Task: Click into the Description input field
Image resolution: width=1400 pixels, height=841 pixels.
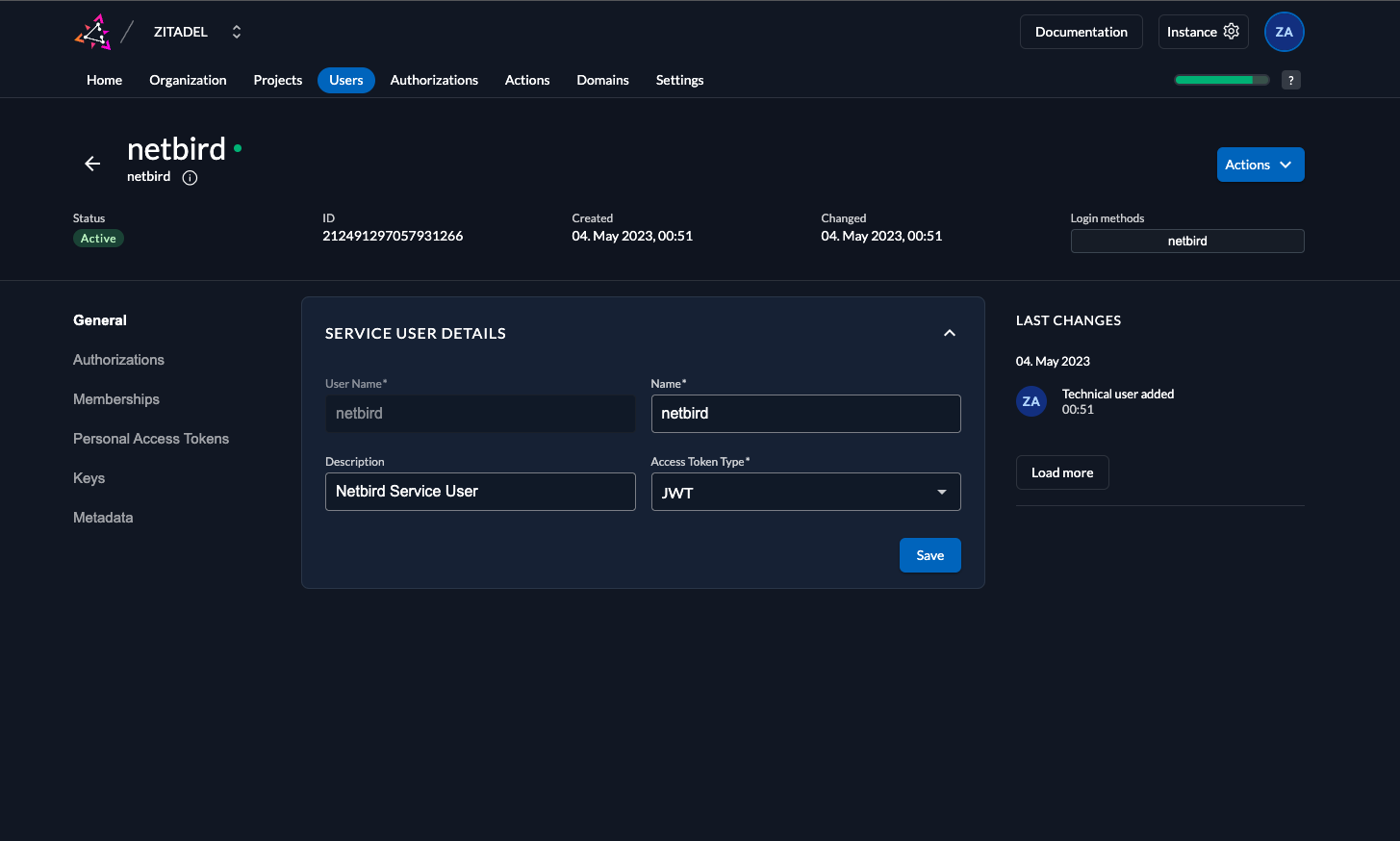Action: 480,492
